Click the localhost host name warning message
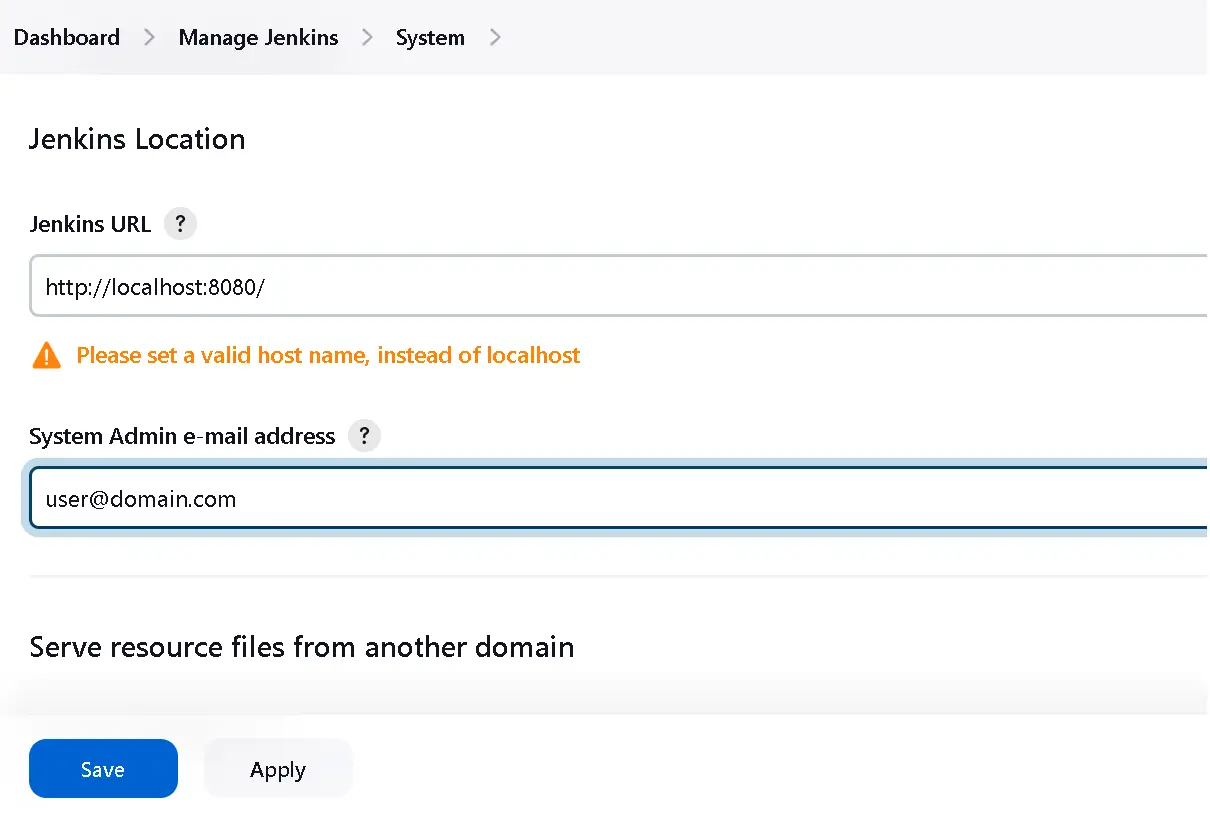Viewport: 1210px width, 813px height. (x=328, y=355)
